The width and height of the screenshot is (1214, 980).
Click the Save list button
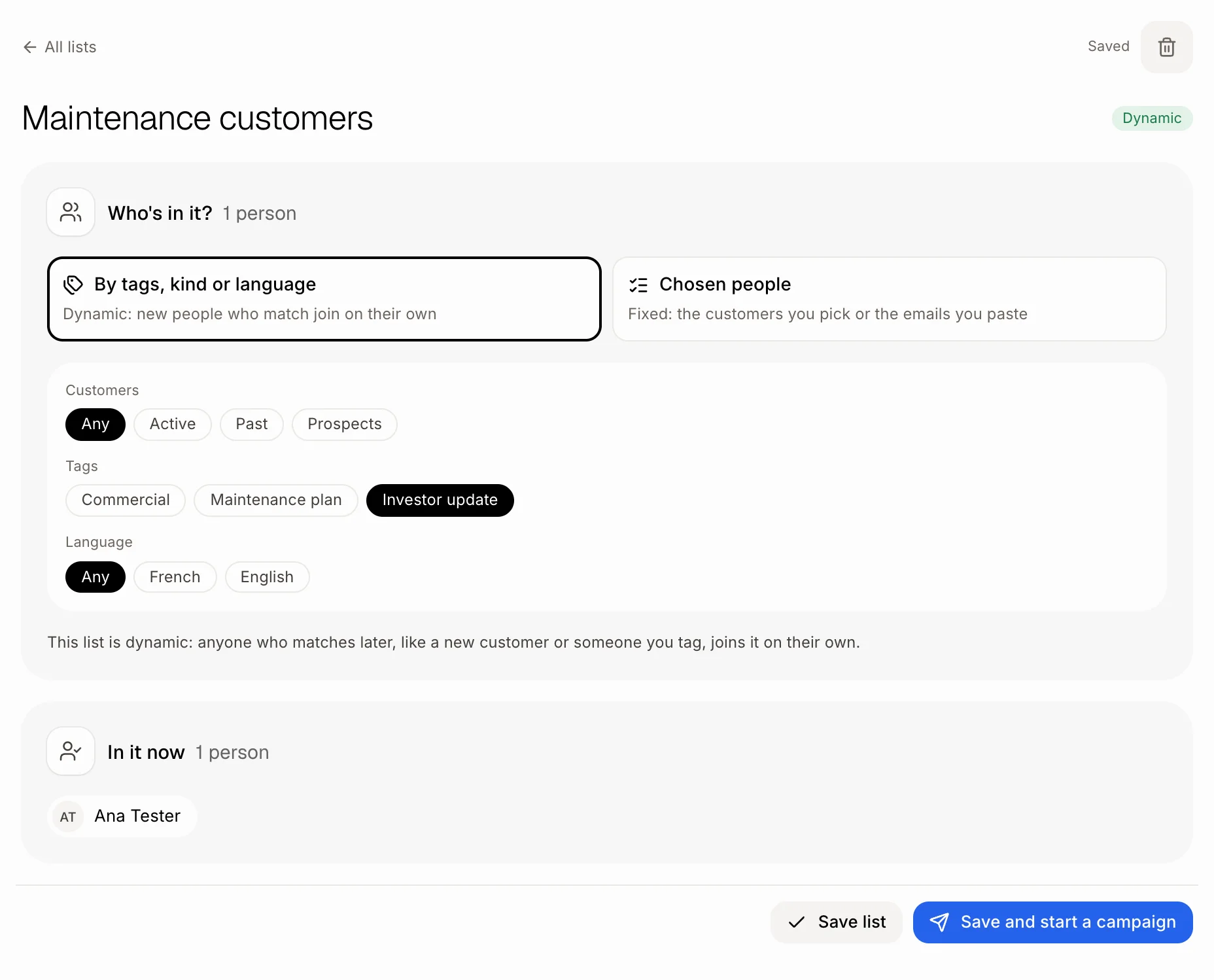[837, 922]
